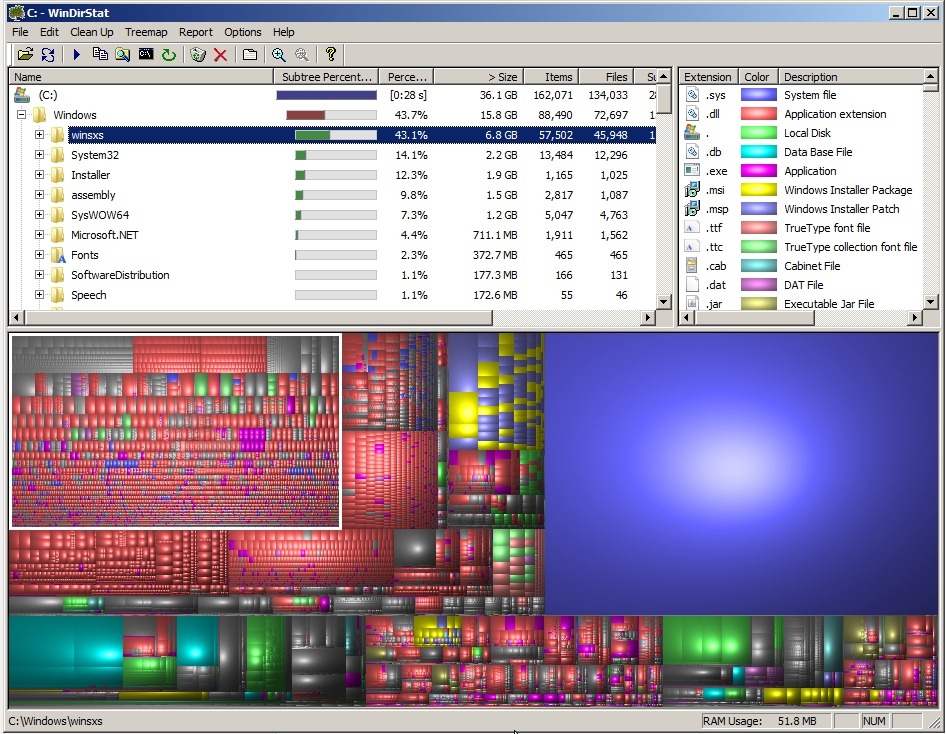Click the .exe file type icon
This screenshot has width=946, height=734.
pyautogui.click(x=692, y=171)
